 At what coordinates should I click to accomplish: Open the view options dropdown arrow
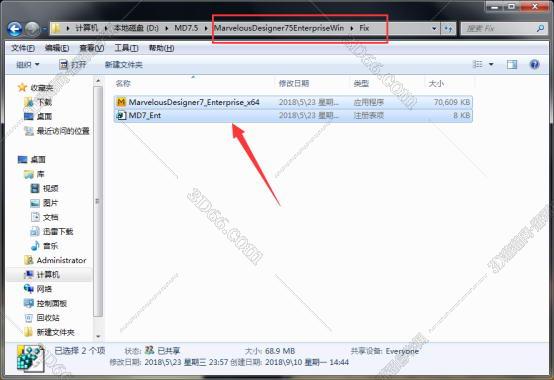tap(491, 65)
